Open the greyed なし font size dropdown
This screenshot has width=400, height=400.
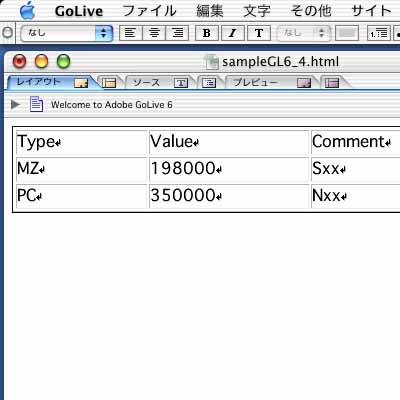pyautogui.click(x=304, y=33)
